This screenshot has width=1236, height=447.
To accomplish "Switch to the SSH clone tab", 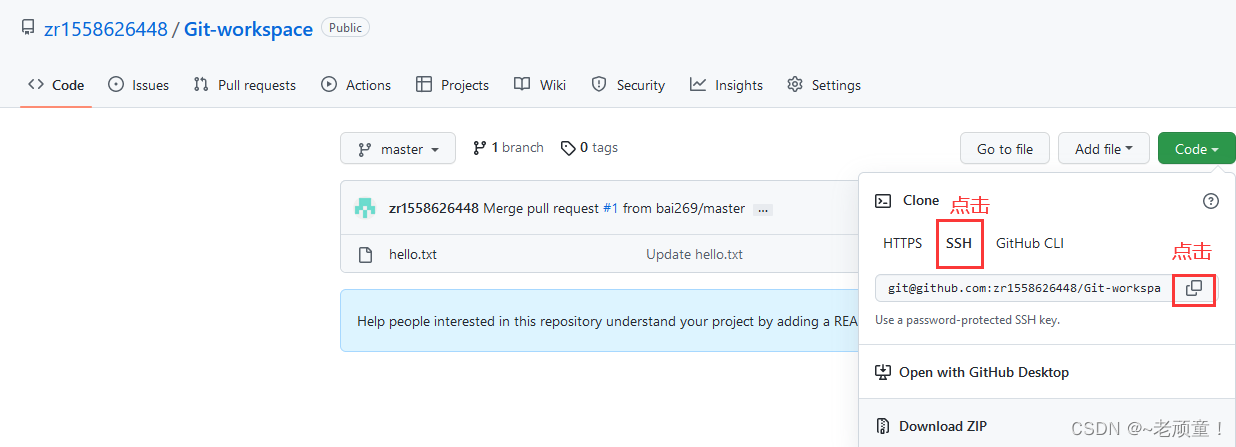I will click(959, 243).
